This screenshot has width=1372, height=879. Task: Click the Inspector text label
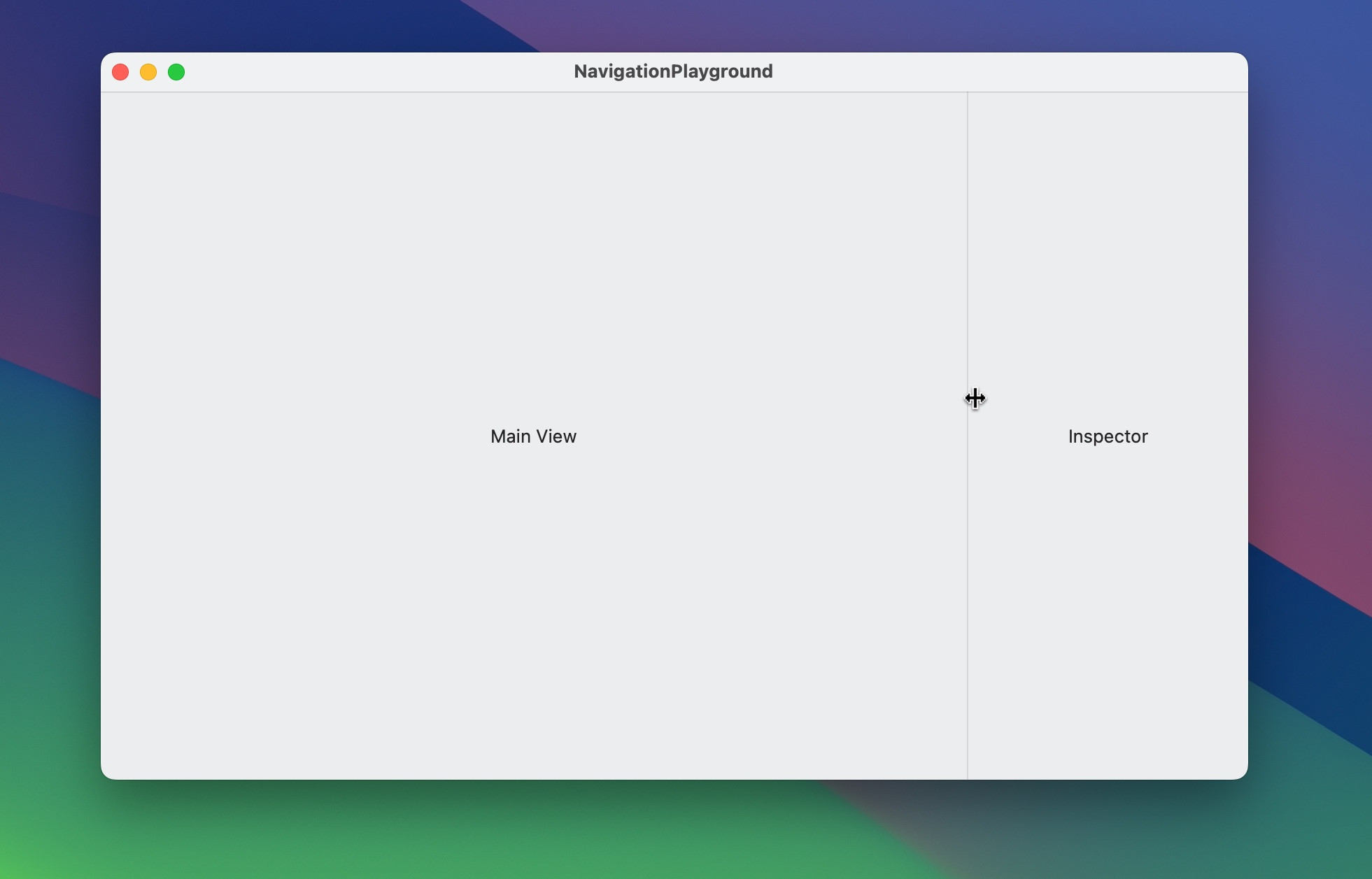[x=1108, y=436]
